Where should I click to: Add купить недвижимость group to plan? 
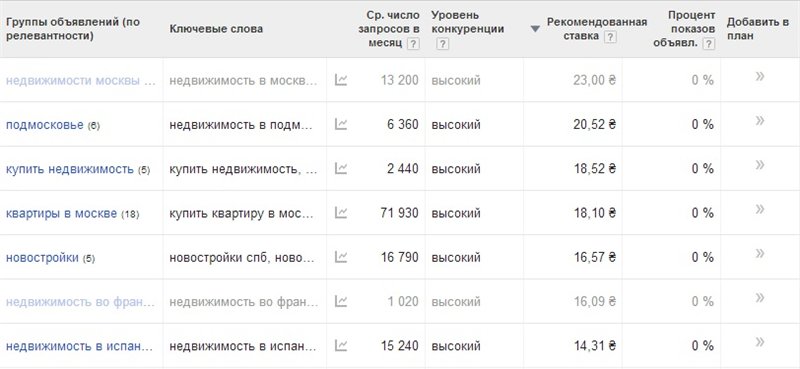pyautogui.click(x=760, y=165)
